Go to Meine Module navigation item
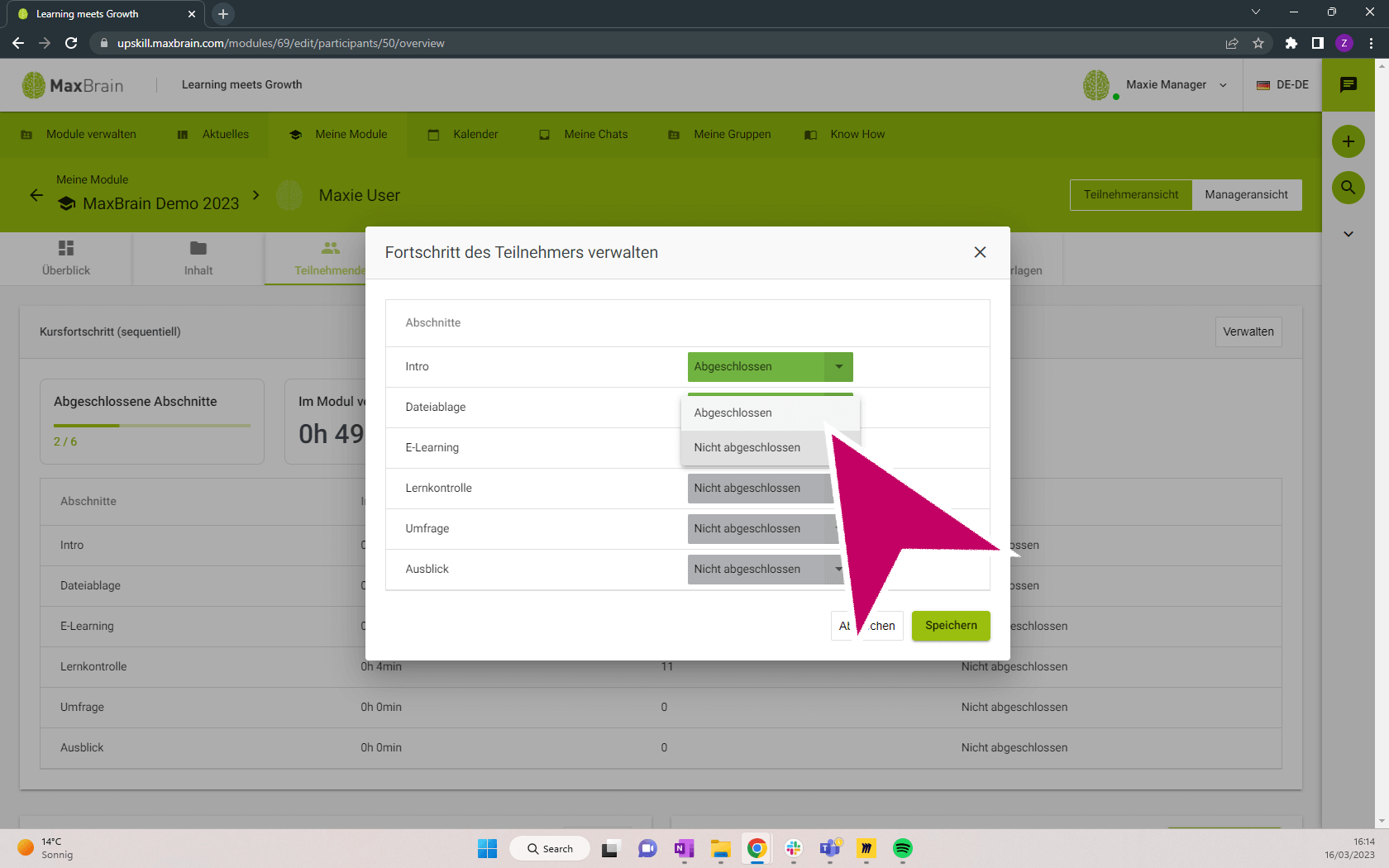 (x=338, y=135)
